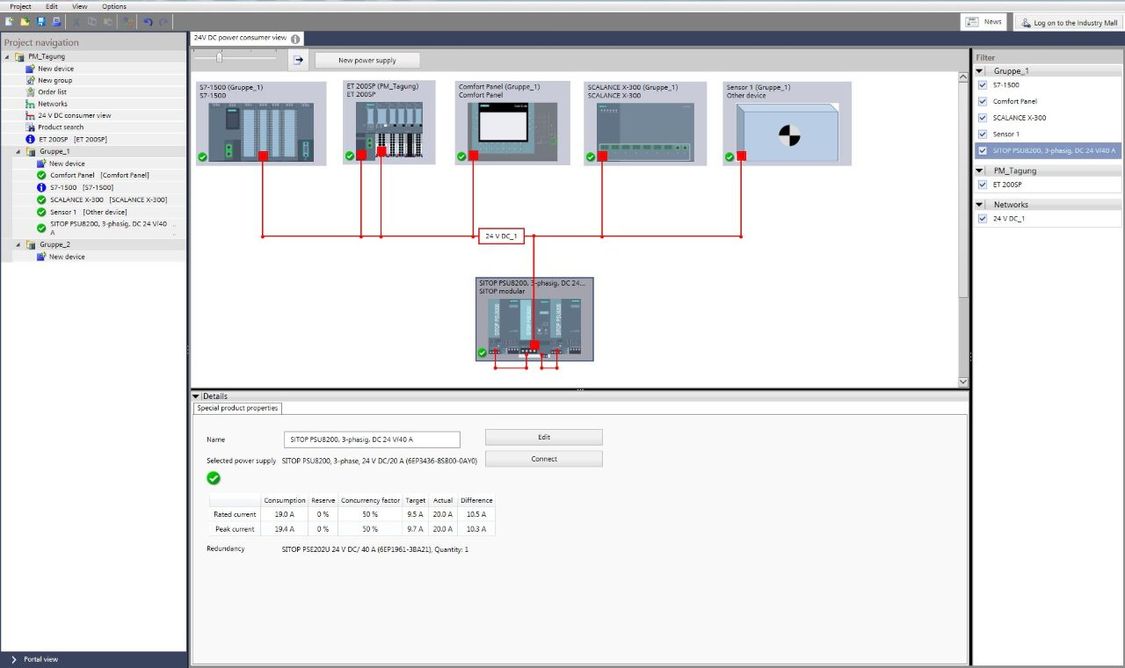Viewport: 1125px width, 668px height.
Task: Toggle the Comfort Panel filter checkbox
Action: click(x=983, y=101)
